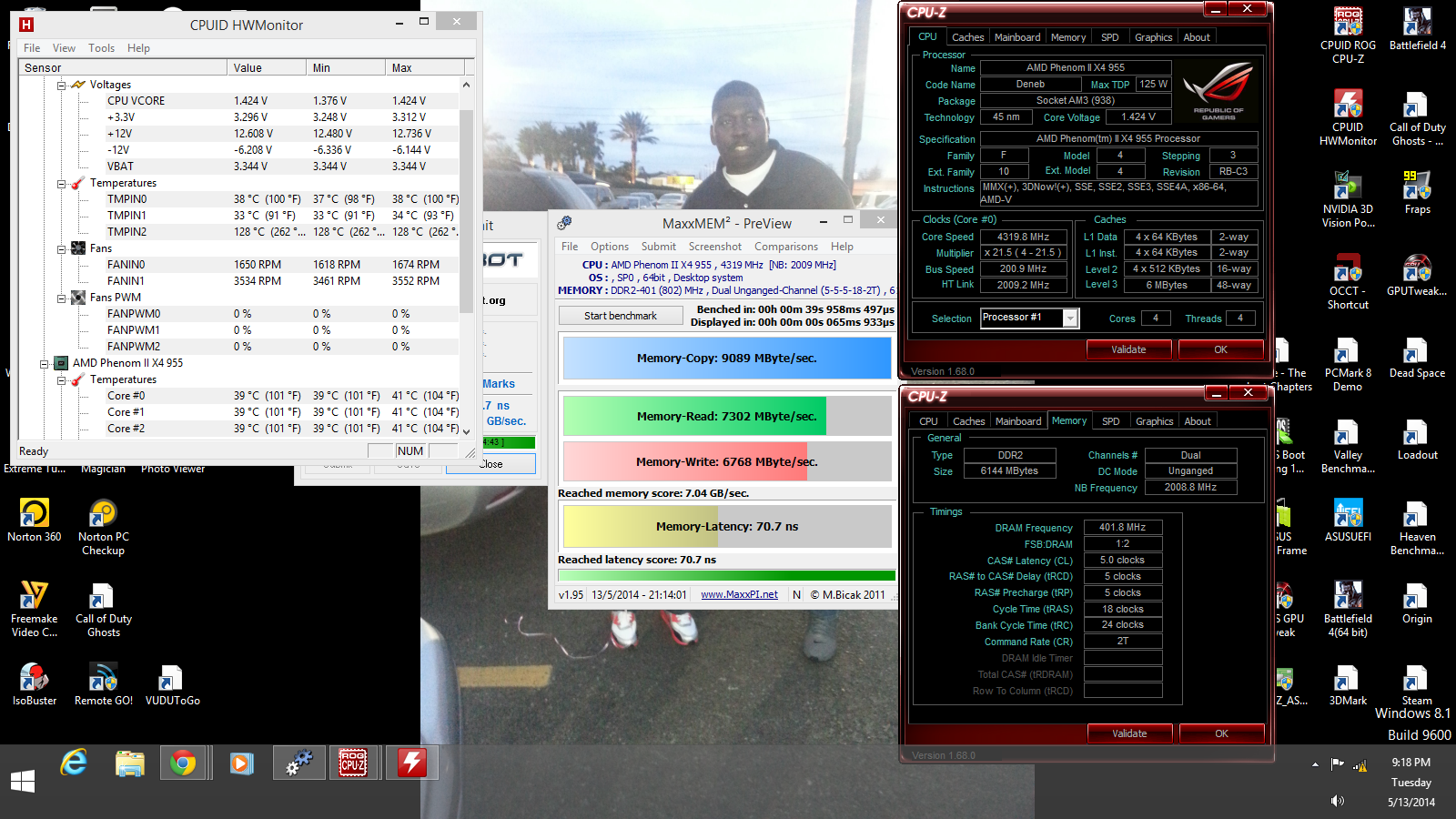Select Mainboard tab in top CPU-Z window

pos(1017,37)
